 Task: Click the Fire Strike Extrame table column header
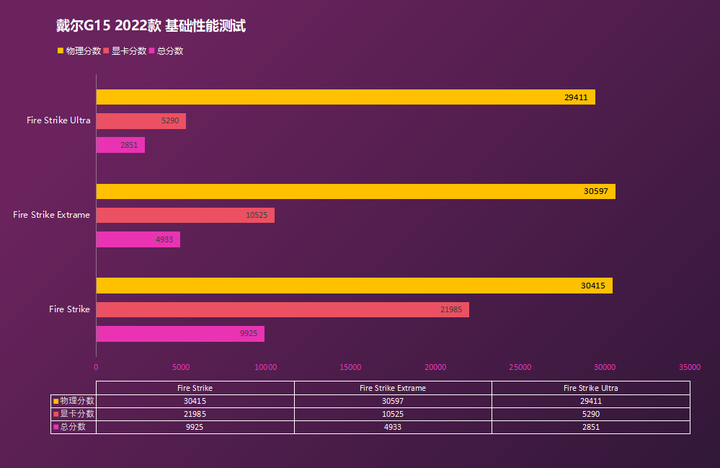point(393,388)
